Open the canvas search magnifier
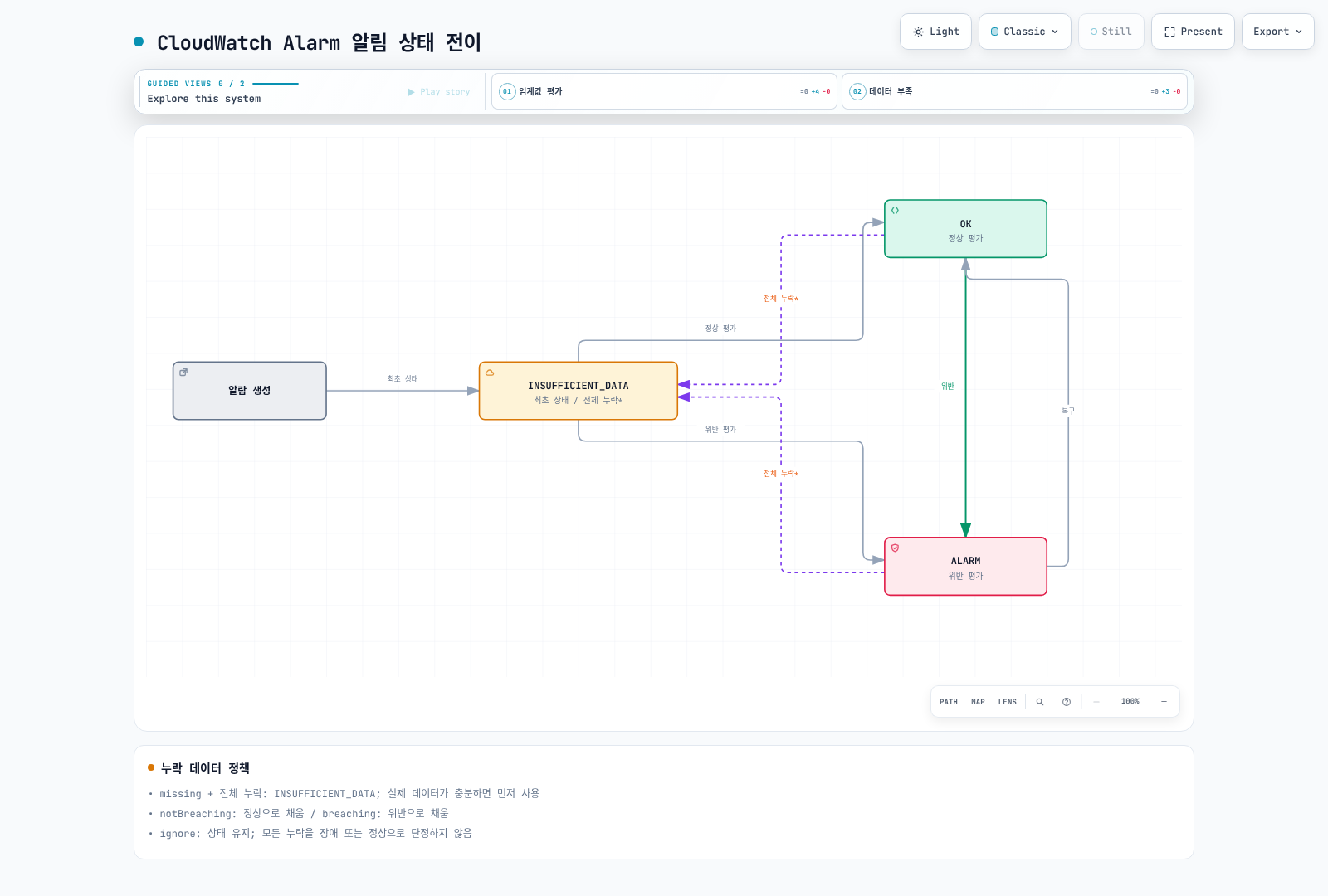This screenshot has width=1328, height=896. tap(1040, 702)
